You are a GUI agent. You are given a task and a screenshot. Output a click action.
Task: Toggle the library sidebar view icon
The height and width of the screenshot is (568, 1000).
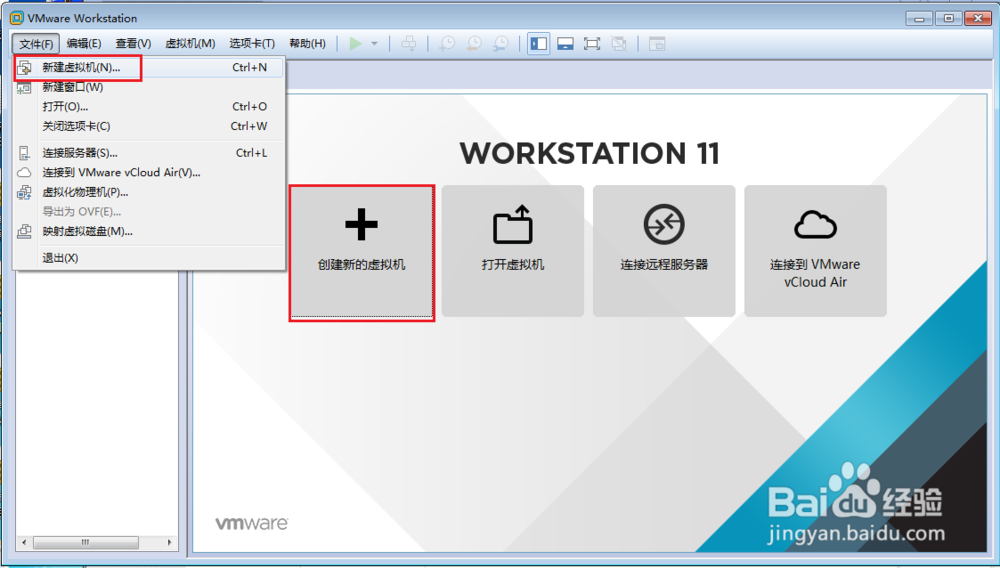click(539, 43)
